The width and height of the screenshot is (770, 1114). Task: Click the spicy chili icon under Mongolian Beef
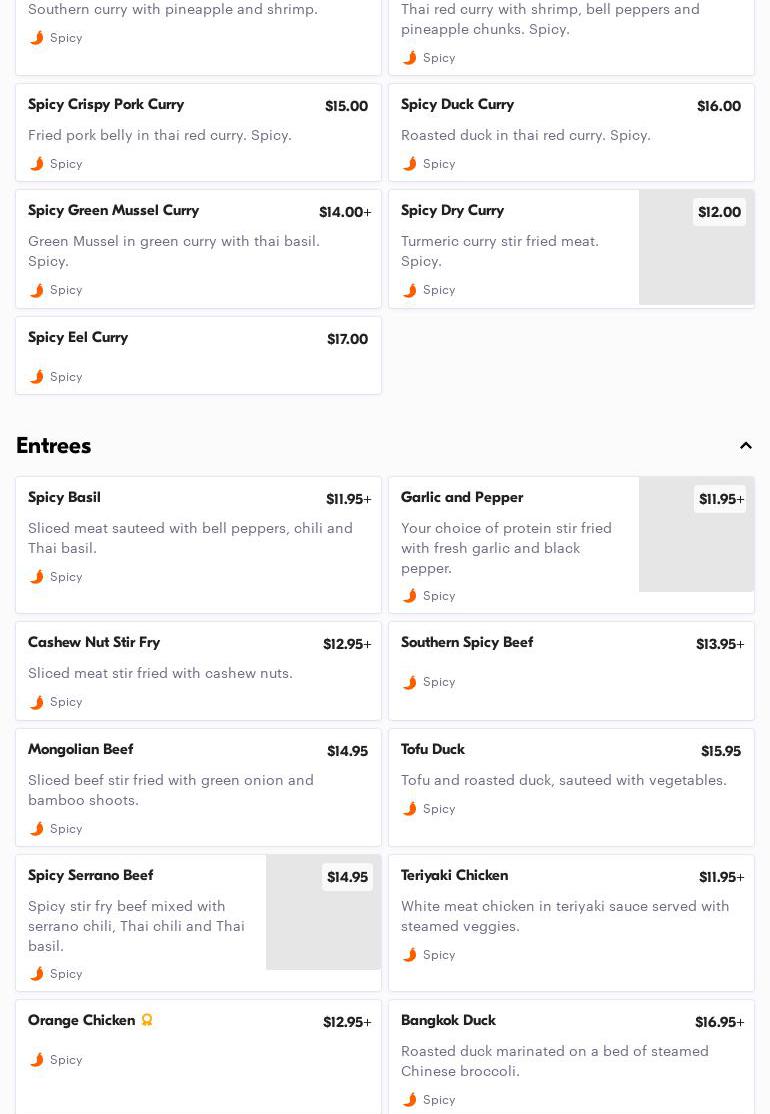37,829
